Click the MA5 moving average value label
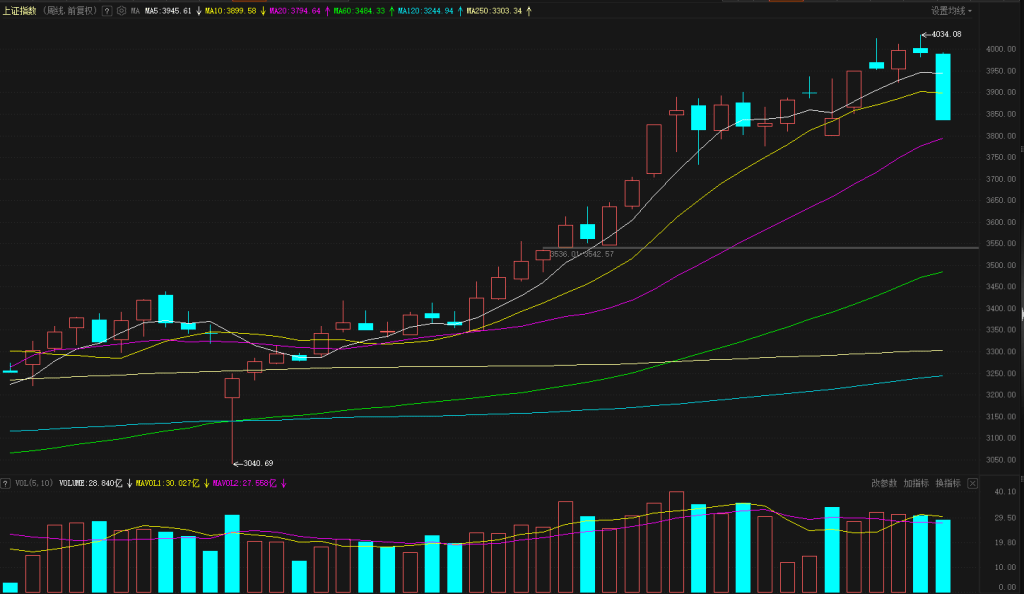Image resolution: width=1024 pixels, height=594 pixels. pos(168,11)
